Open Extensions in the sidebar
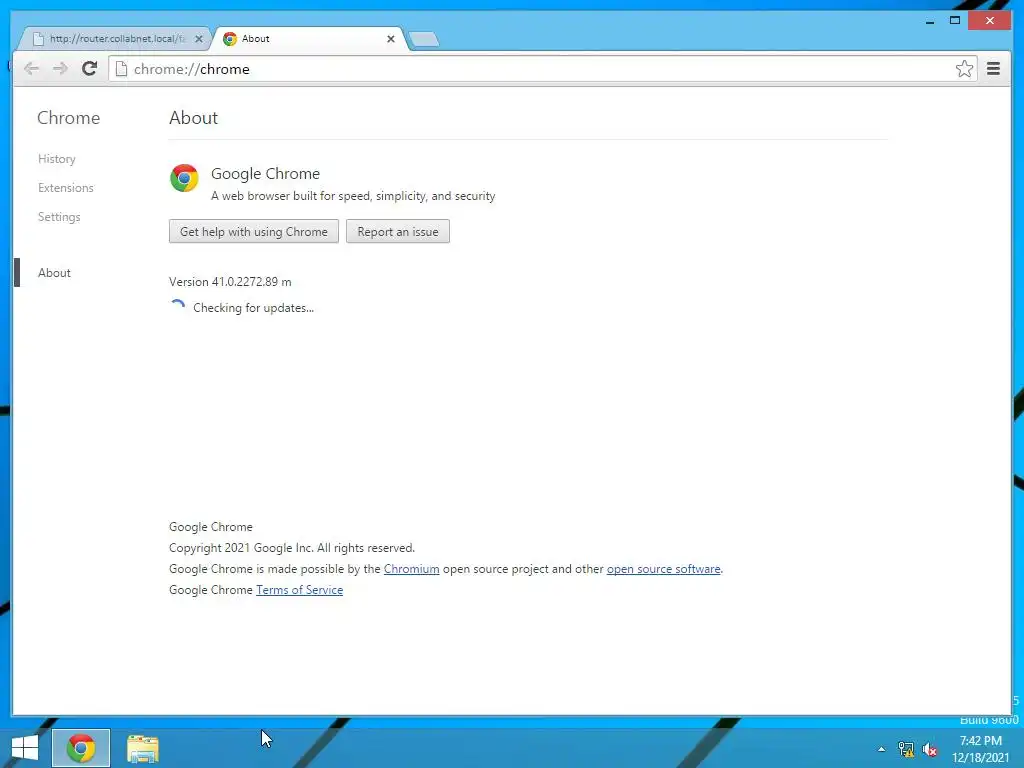 (x=65, y=187)
